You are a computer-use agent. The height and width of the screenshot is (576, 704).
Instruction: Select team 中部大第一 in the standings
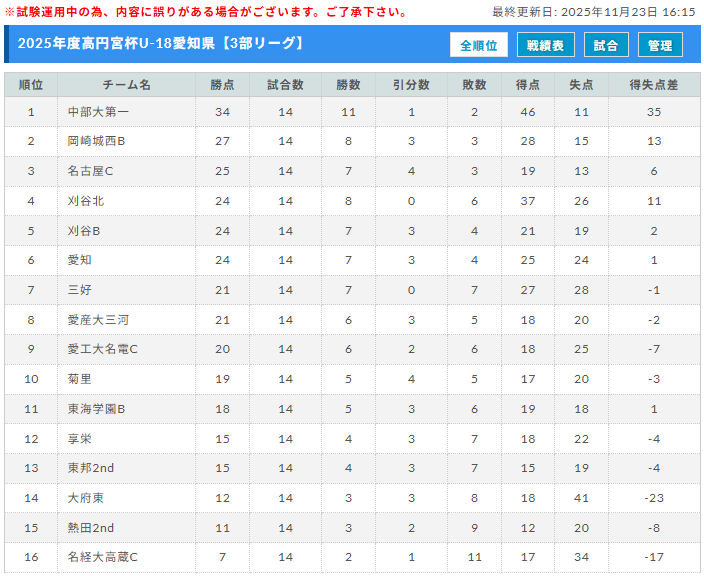click(92, 112)
